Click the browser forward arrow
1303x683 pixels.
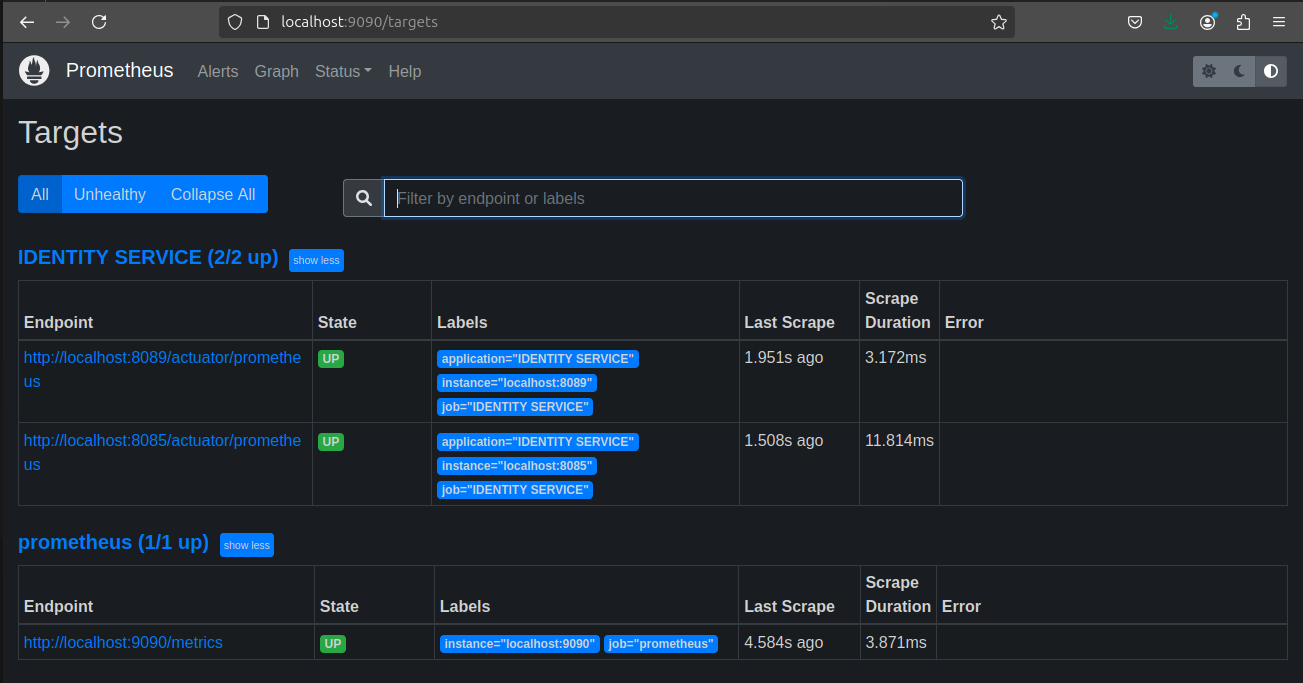pyautogui.click(x=63, y=21)
